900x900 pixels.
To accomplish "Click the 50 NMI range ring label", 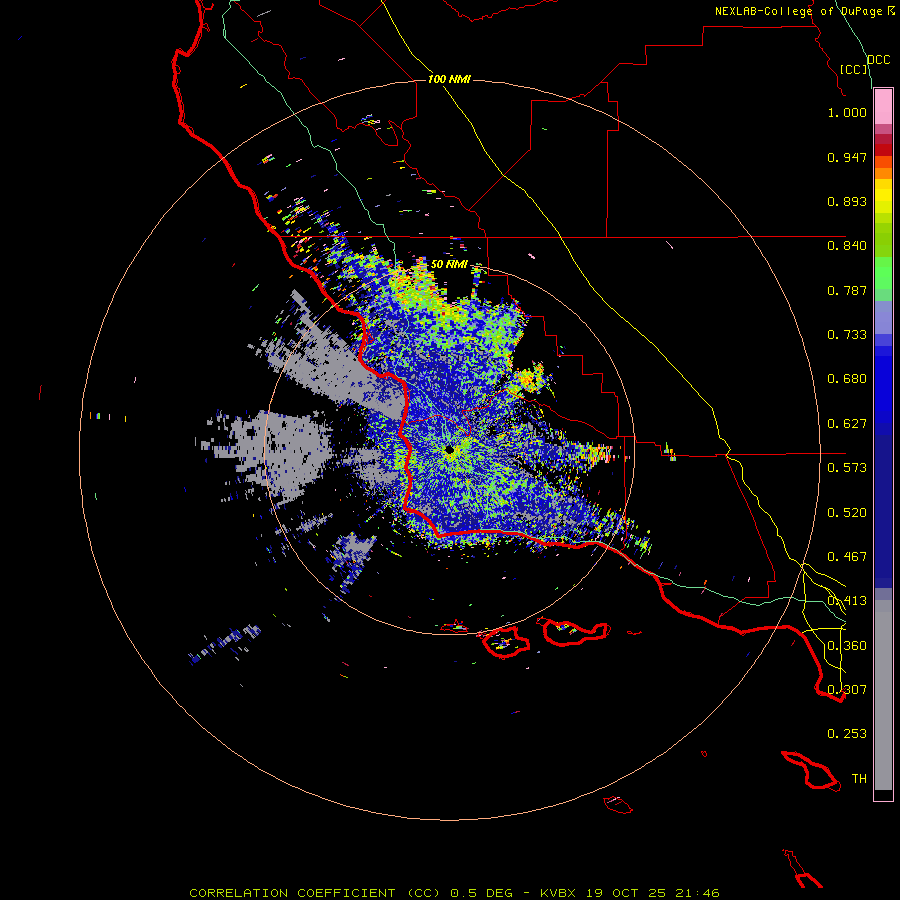I will point(449,265).
